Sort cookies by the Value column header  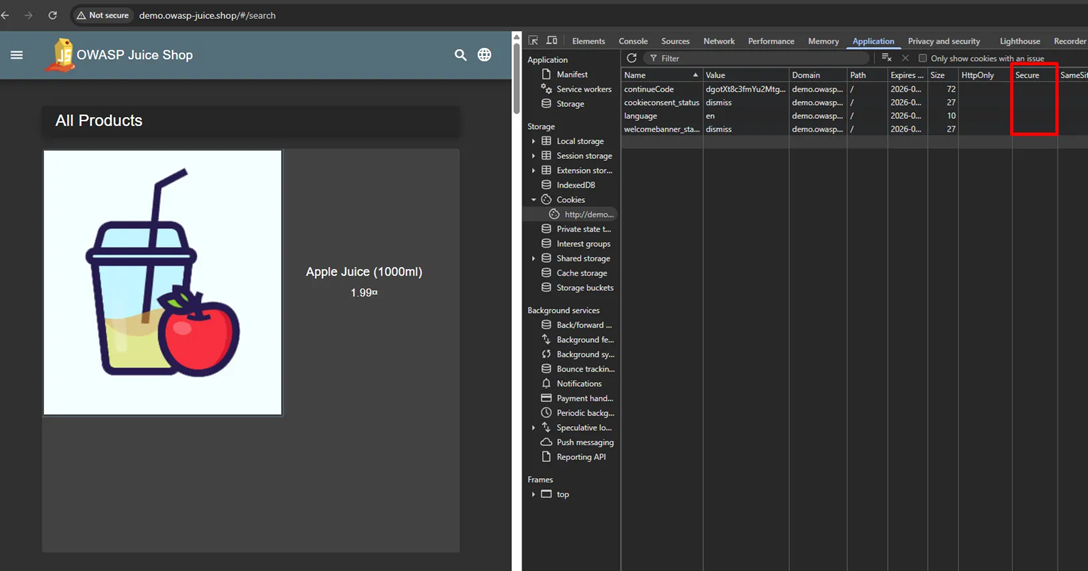click(746, 75)
